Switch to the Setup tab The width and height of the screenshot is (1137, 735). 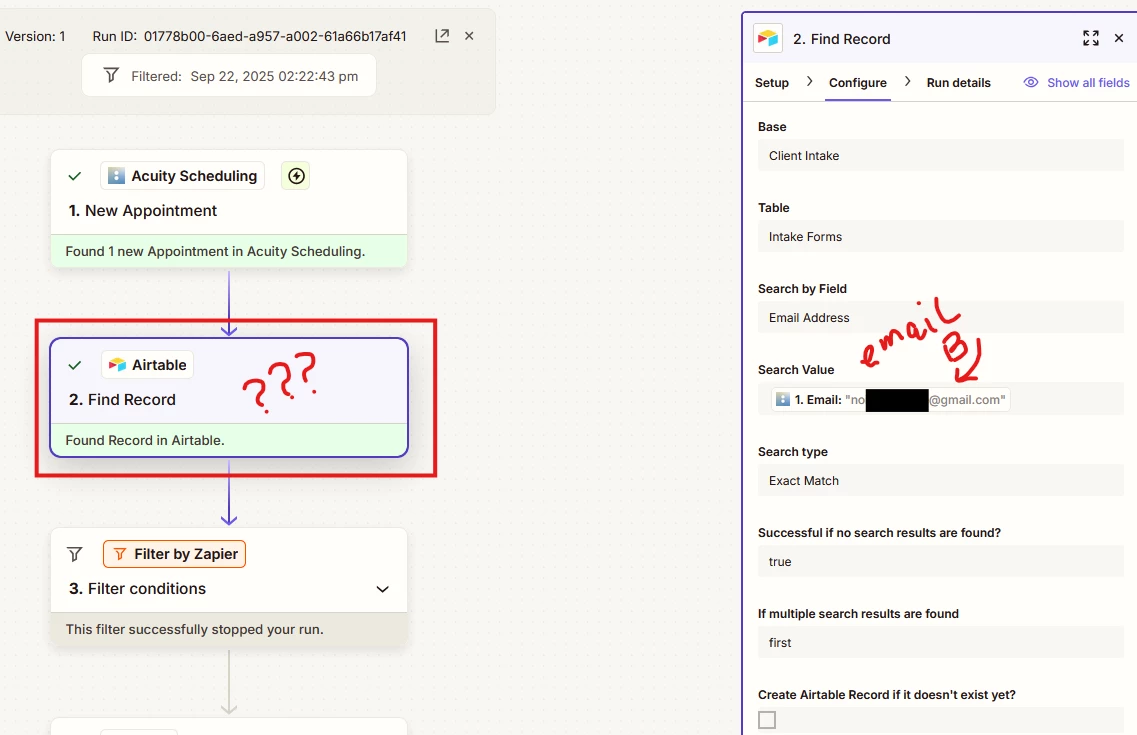coord(772,83)
